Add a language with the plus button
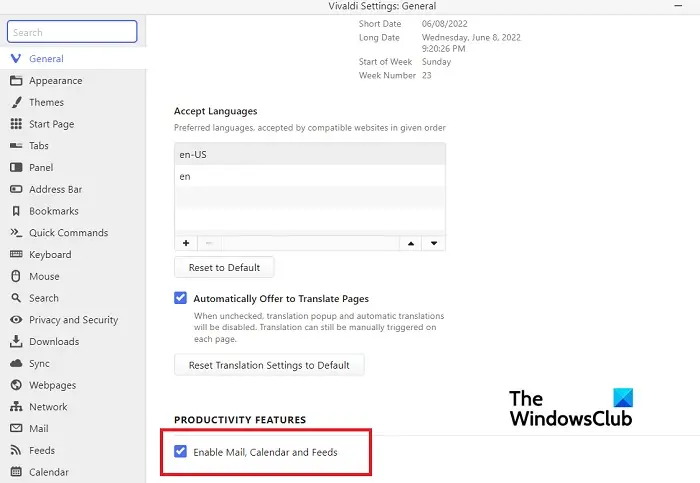 pyautogui.click(x=186, y=243)
